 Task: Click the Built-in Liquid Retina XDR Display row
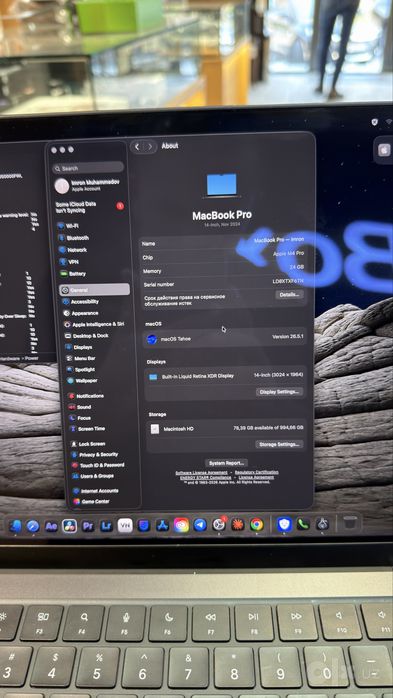225,376
